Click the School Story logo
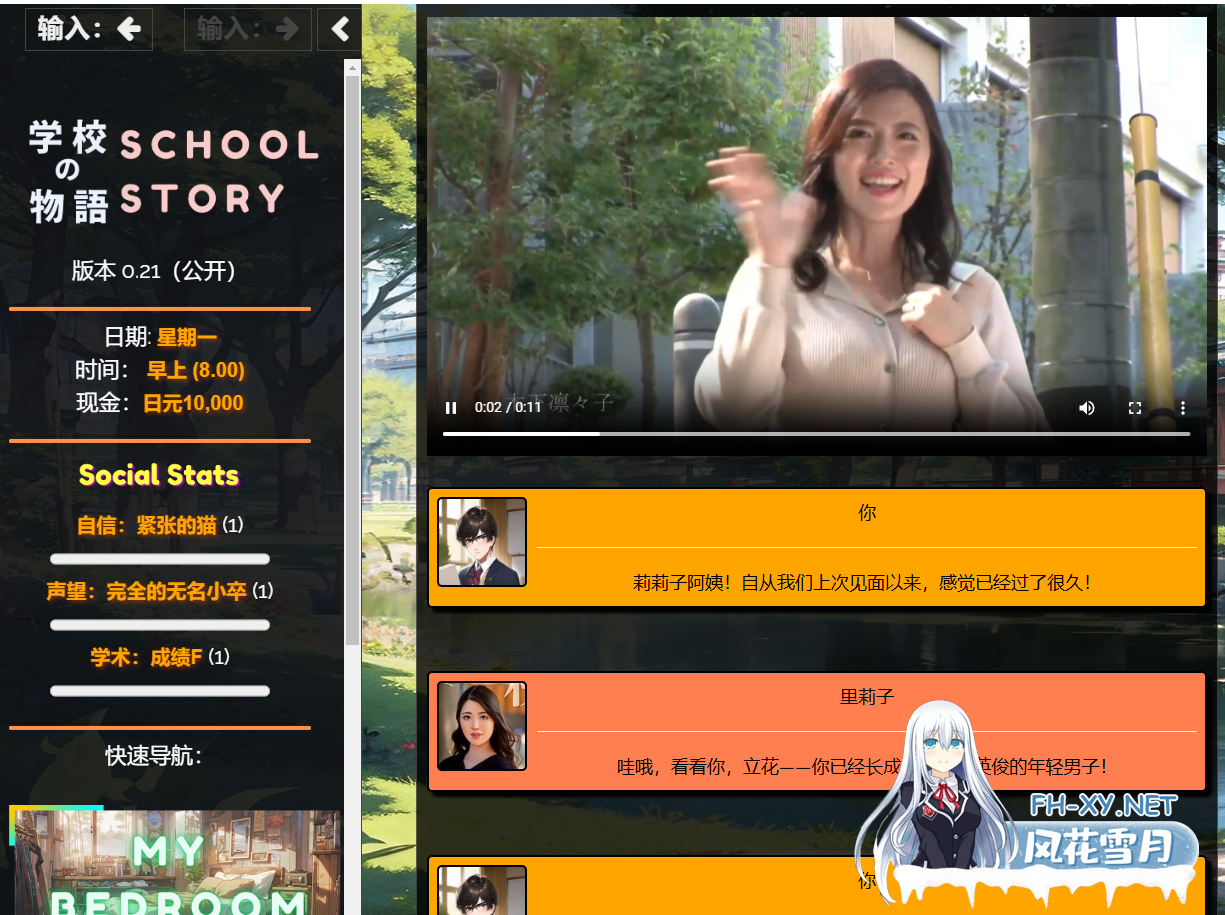The image size is (1225, 915). point(173,173)
